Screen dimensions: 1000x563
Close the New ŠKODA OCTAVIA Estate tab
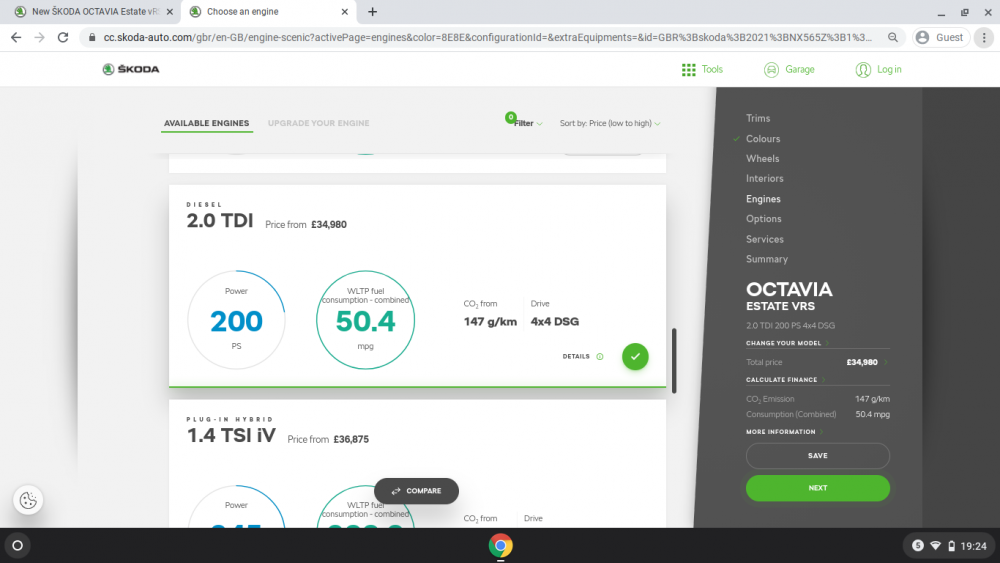click(170, 11)
